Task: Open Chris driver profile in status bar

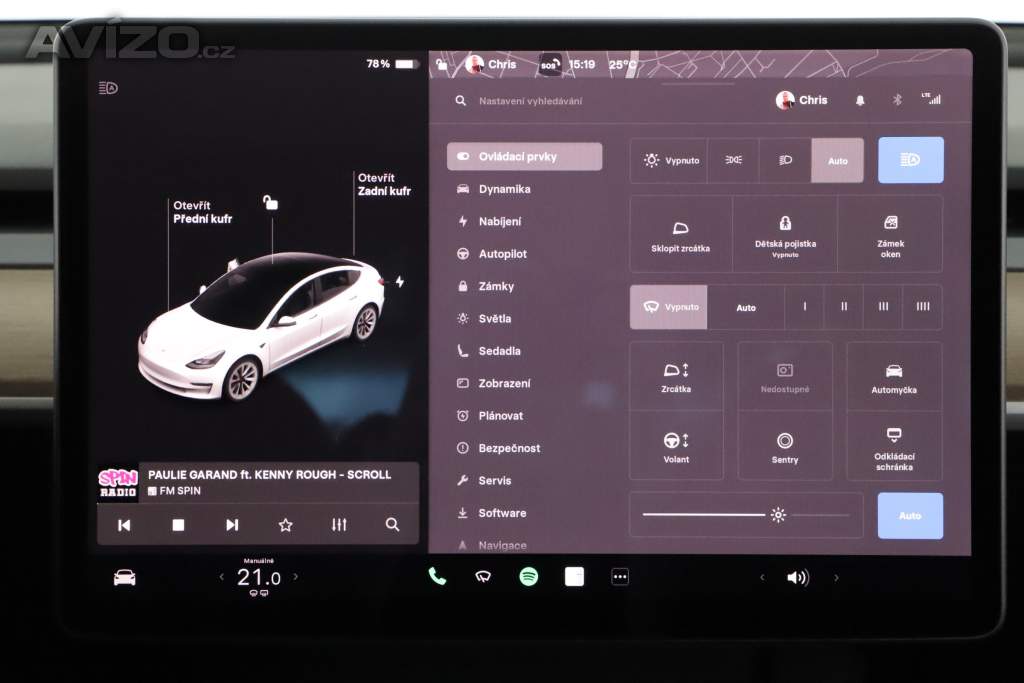Action: click(490, 64)
